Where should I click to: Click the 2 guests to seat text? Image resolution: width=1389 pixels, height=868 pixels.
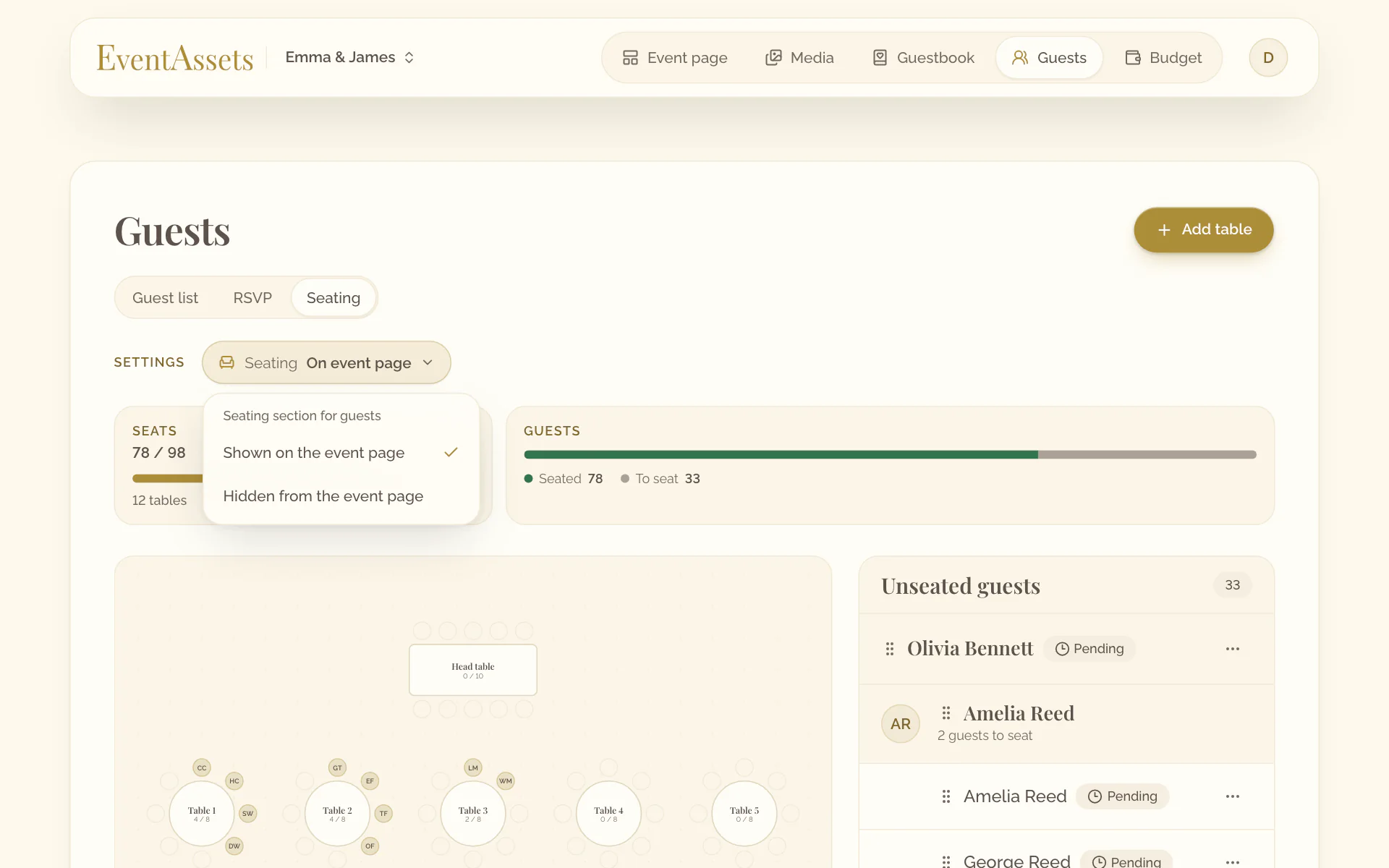[985, 736]
